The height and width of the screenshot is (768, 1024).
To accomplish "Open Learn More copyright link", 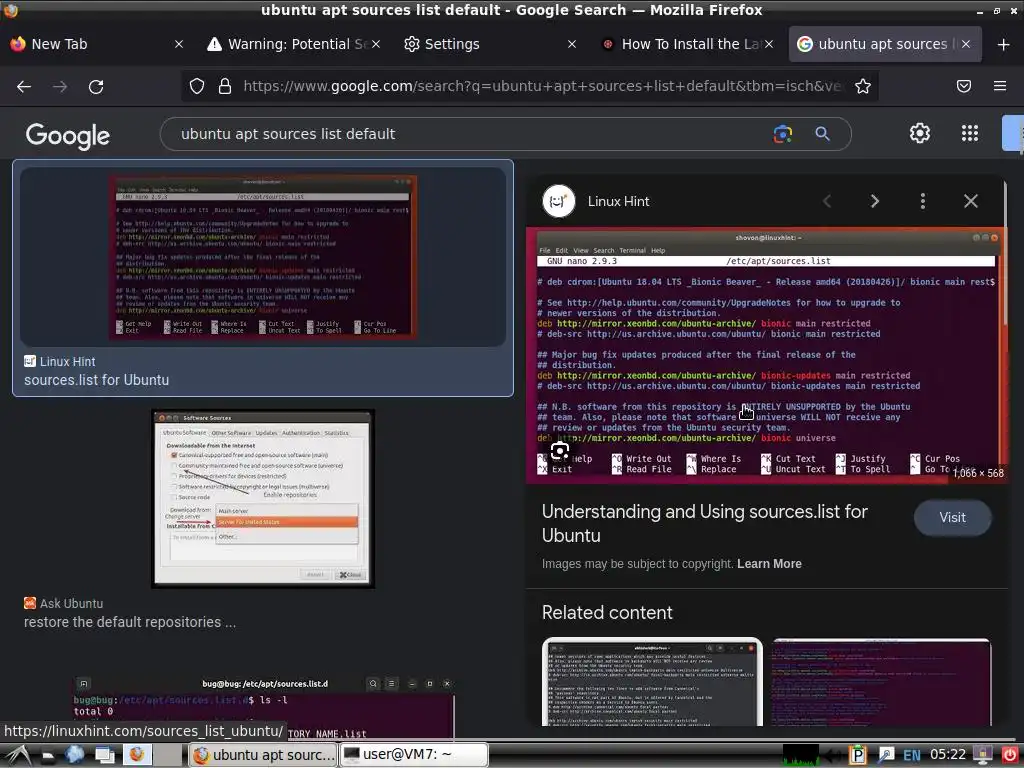I will (769, 564).
